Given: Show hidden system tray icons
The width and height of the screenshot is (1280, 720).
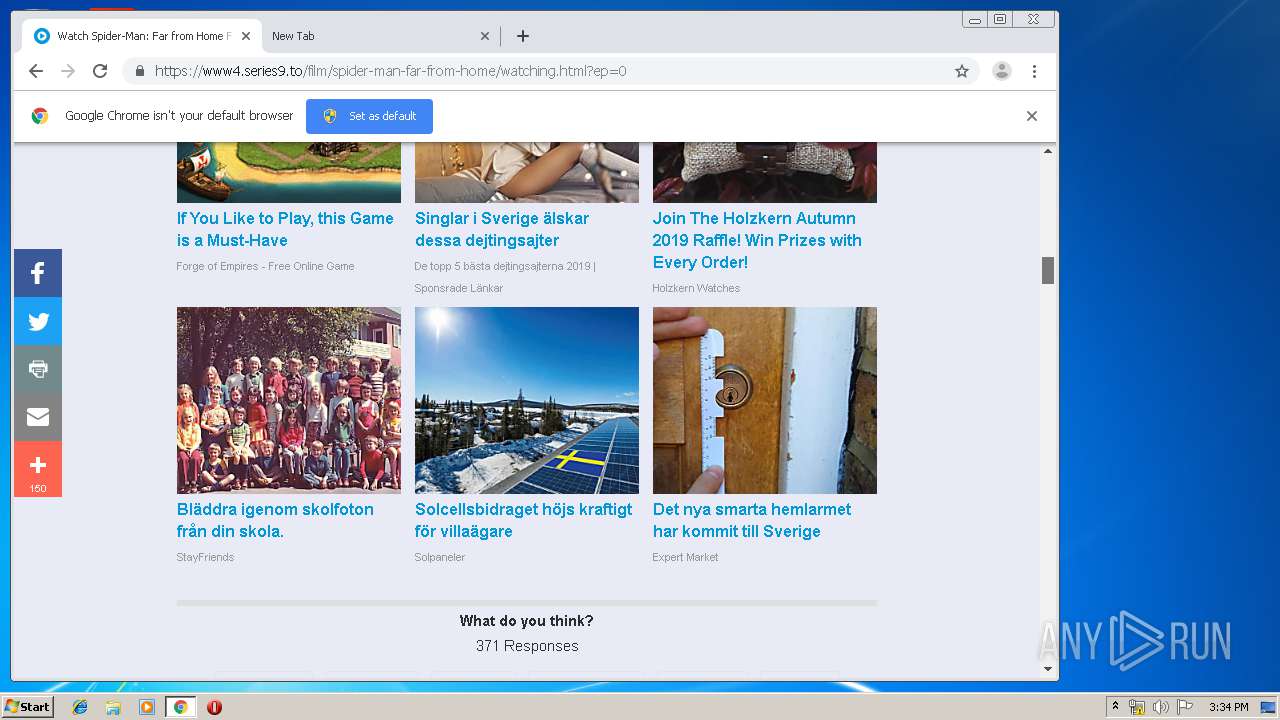Looking at the screenshot, I should pyautogui.click(x=1115, y=707).
